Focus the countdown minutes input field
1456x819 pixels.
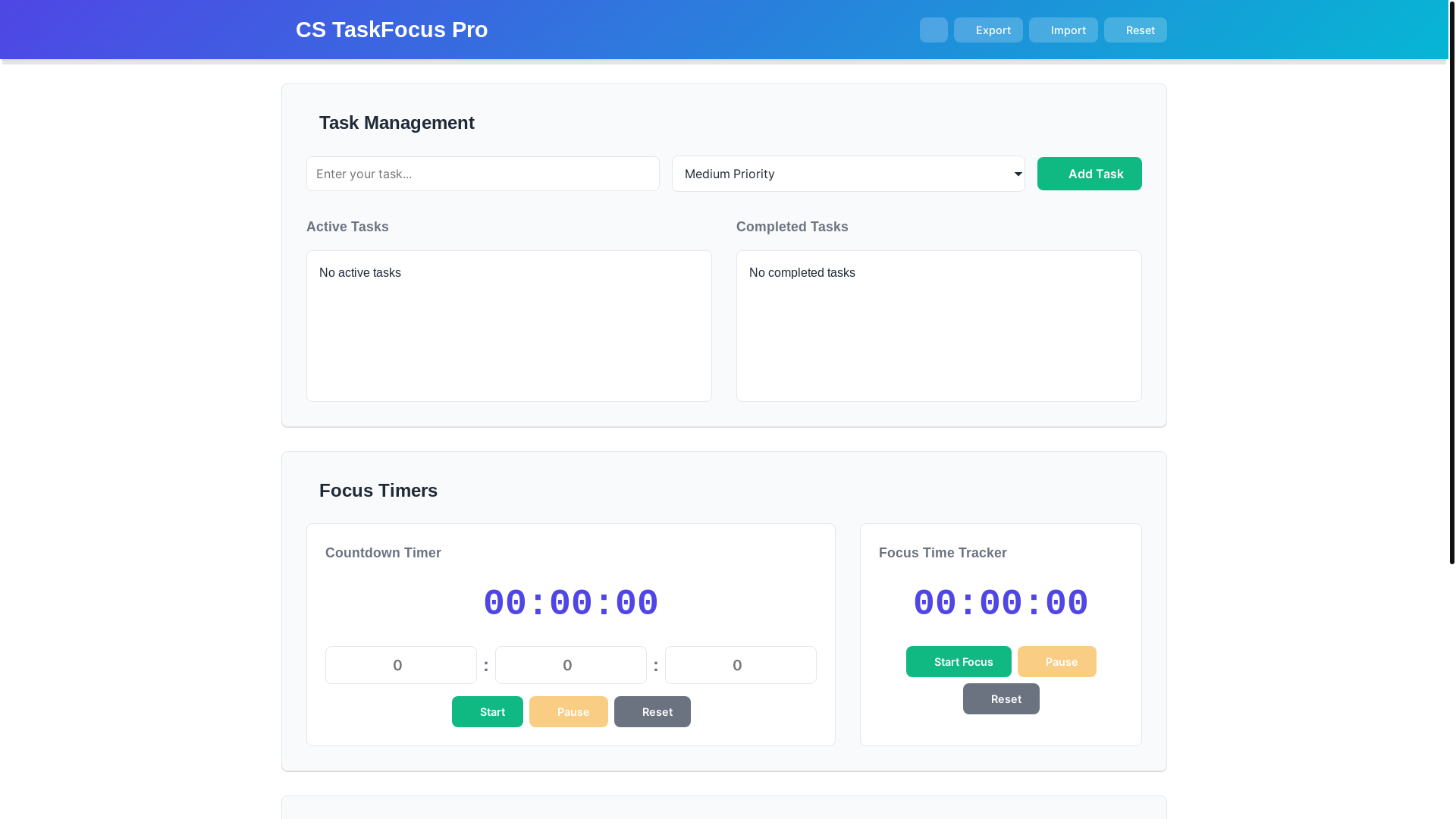[571, 665]
